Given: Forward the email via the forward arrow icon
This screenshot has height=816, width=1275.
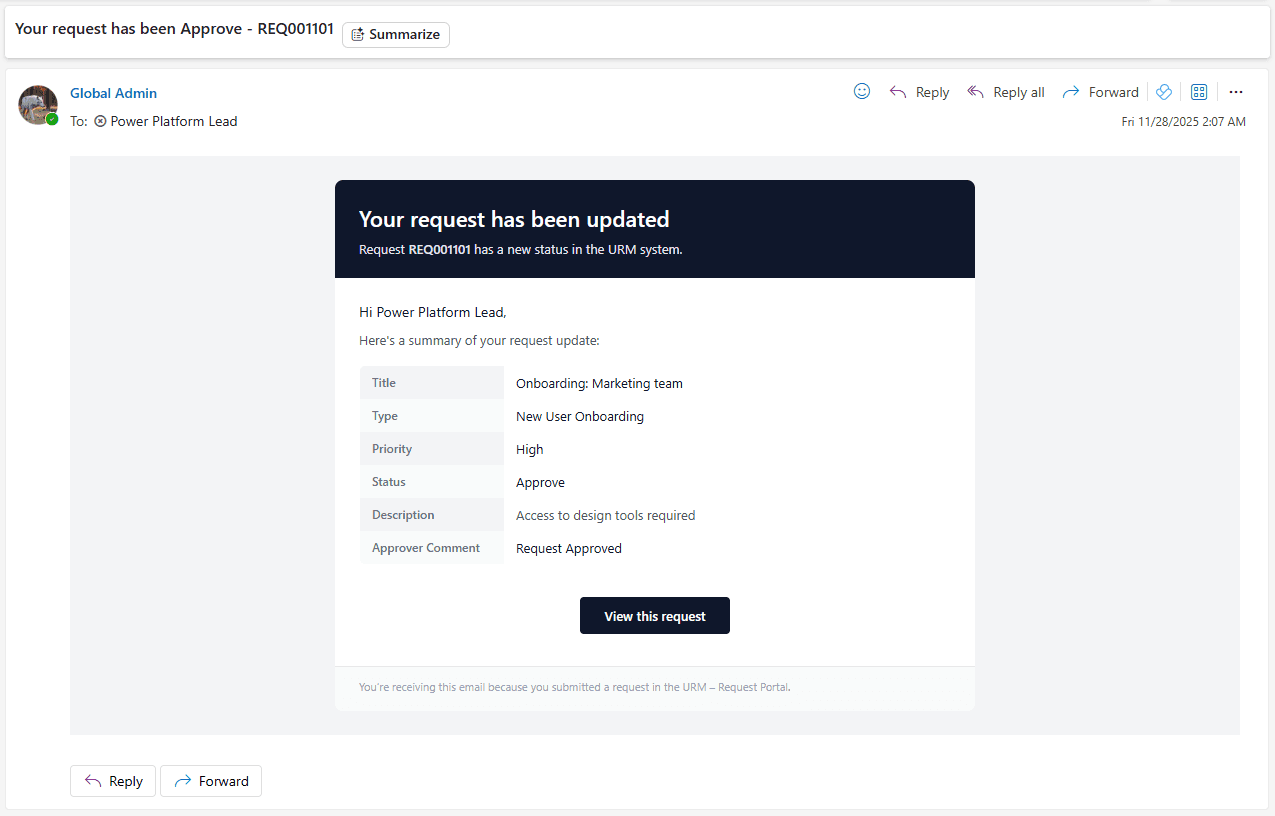Looking at the screenshot, I should [1069, 91].
